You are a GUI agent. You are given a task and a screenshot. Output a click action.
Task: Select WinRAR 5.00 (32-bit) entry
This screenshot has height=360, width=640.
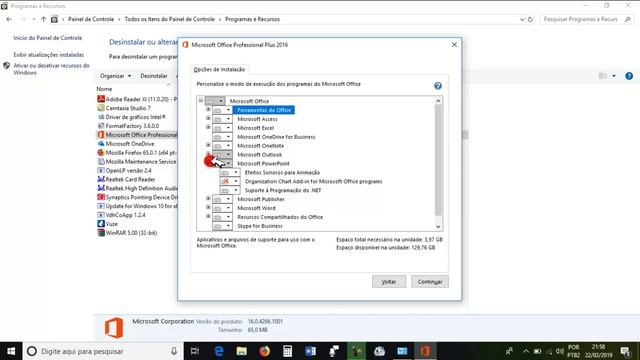127,233
